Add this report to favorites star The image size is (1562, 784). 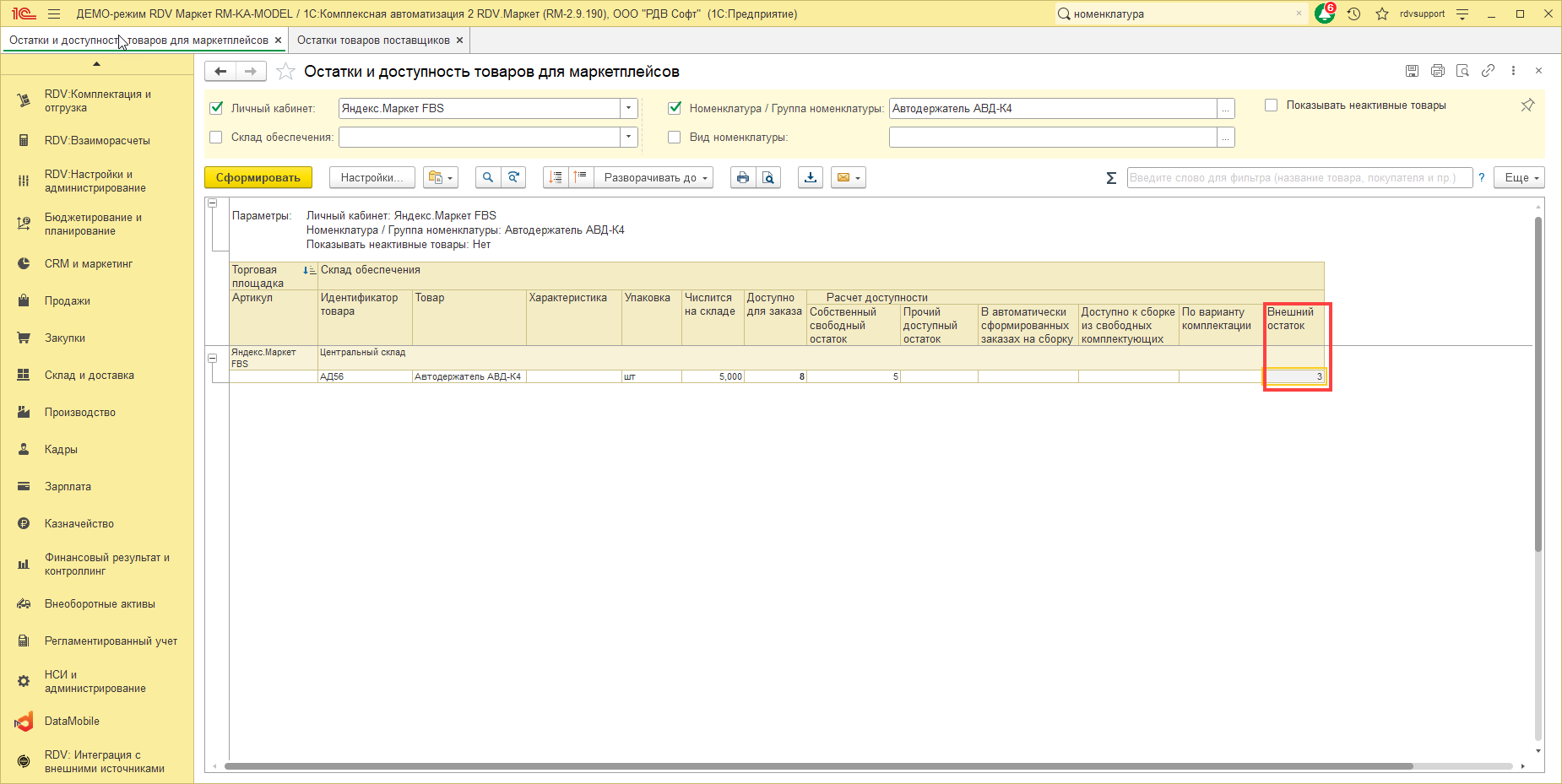click(x=286, y=72)
